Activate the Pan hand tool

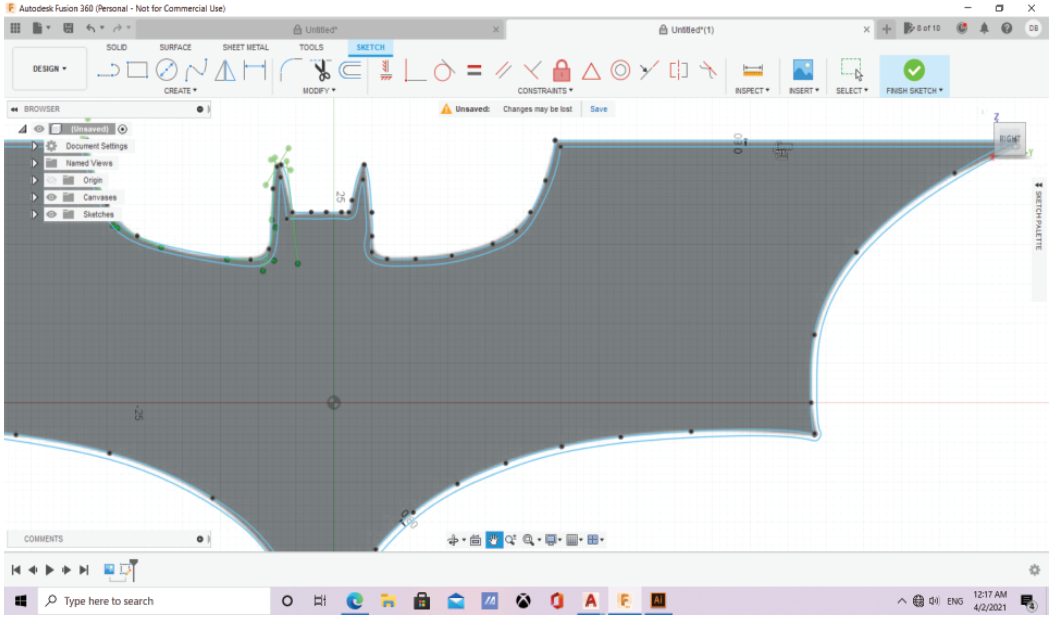[494, 540]
